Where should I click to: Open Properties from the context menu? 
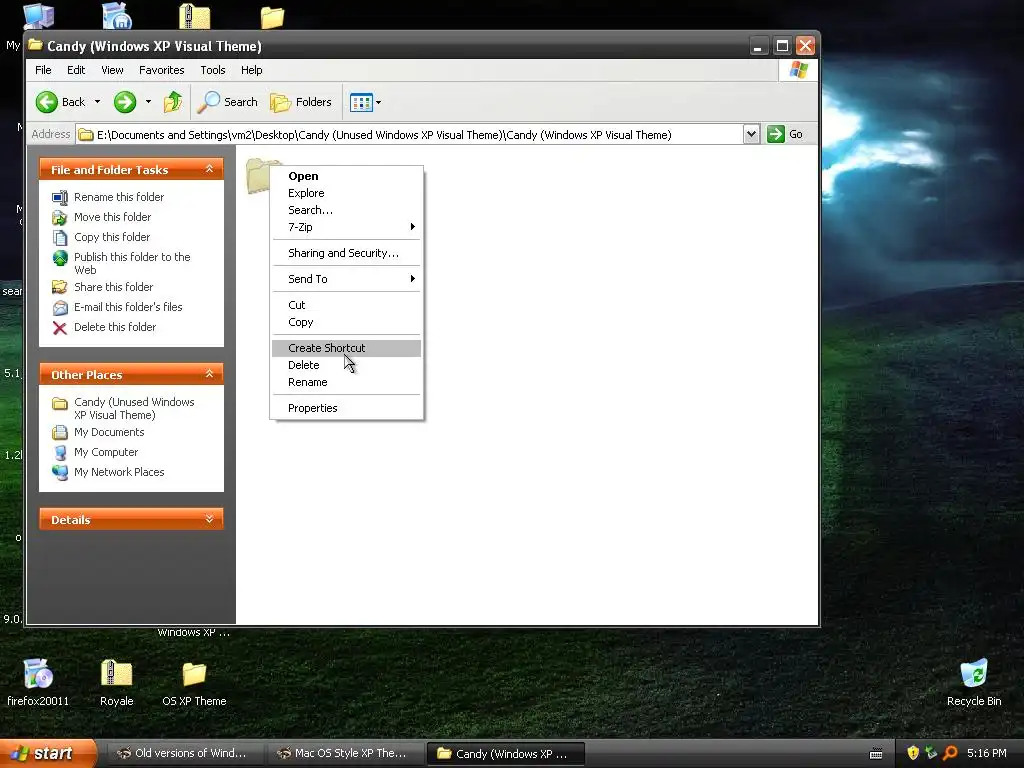pos(346,409)
